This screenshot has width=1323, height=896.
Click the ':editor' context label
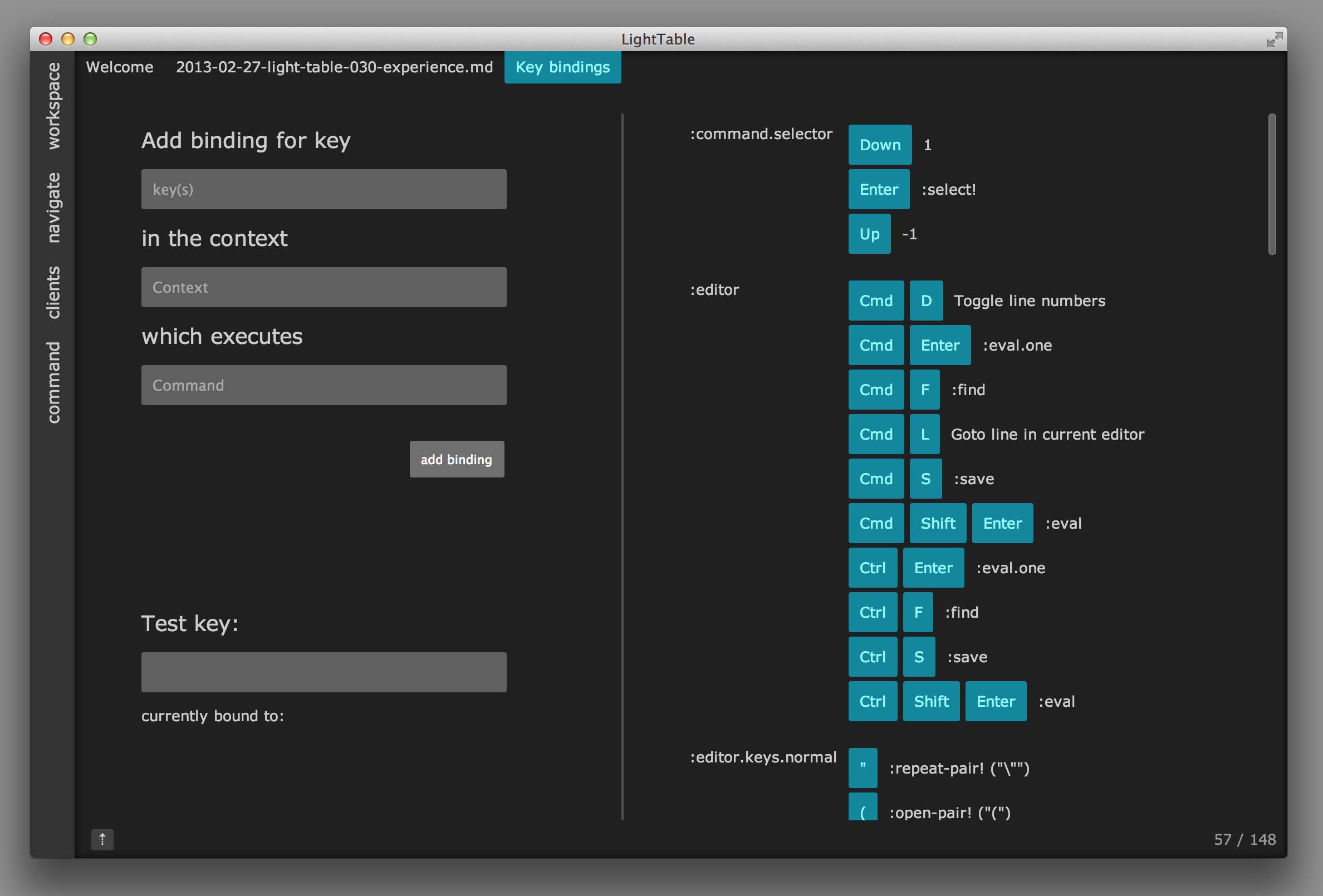[x=714, y=289]
